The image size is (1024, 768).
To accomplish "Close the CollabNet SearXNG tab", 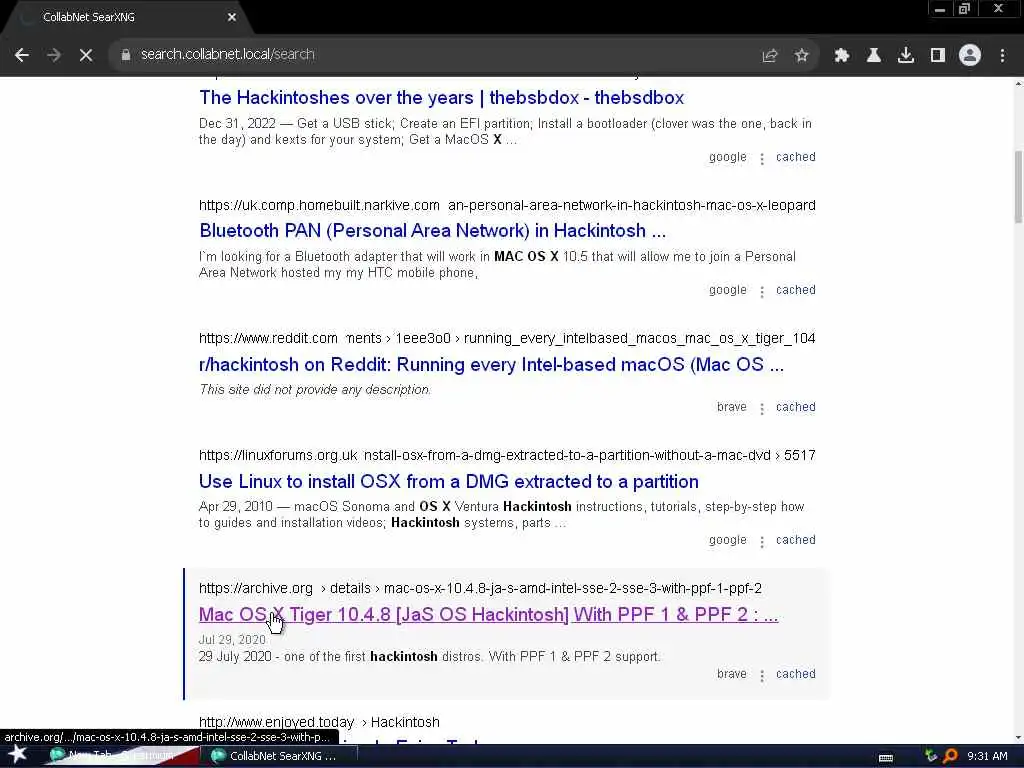I will tap(232, 18).
